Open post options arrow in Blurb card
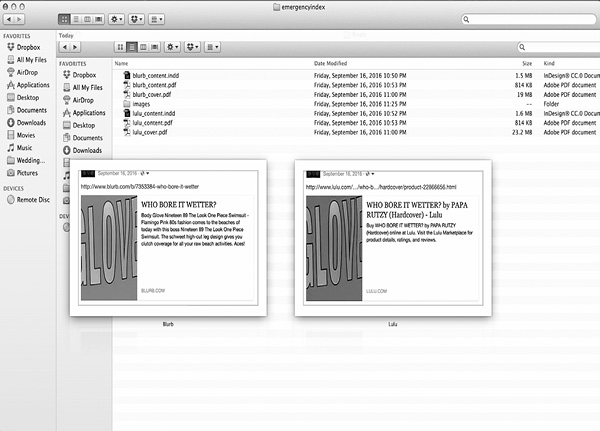Viewport: 600px width, 431px height. coord(148,173)
